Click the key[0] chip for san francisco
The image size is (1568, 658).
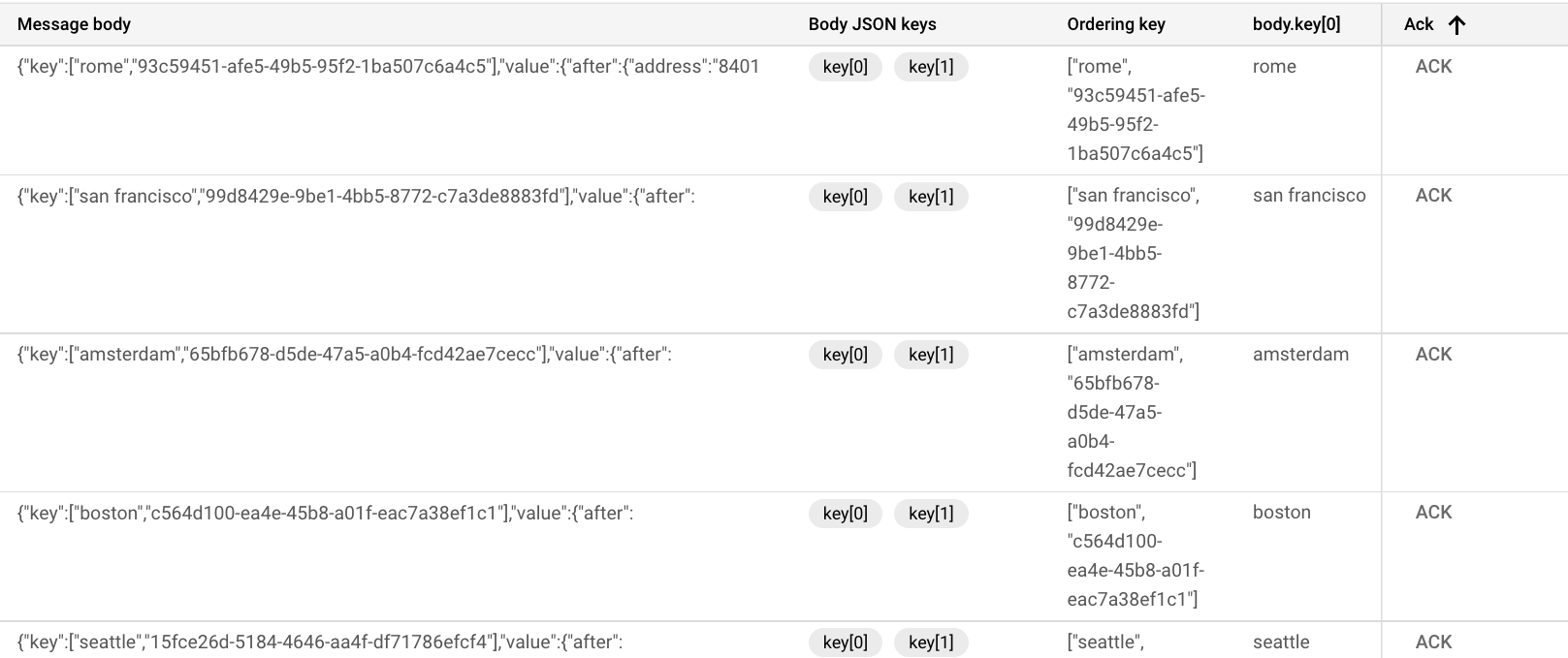coord(844,196)
